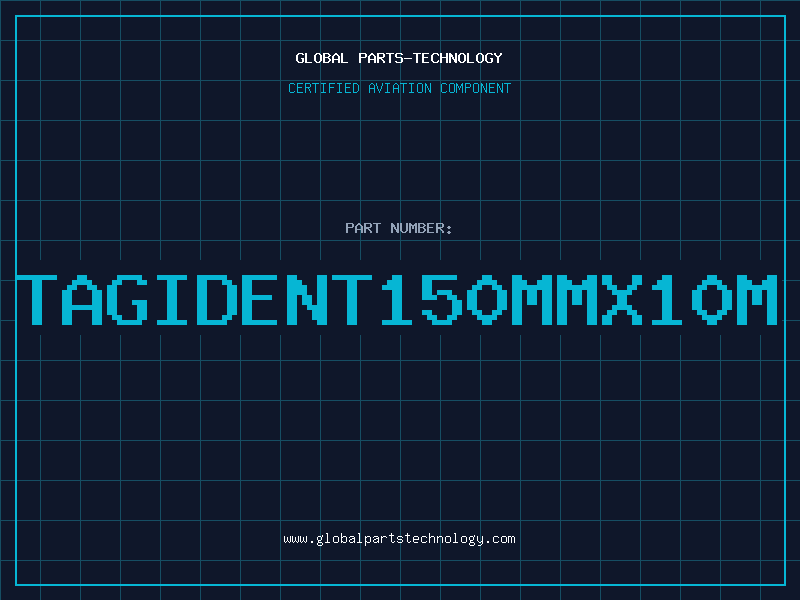This screenshot has width=800, height=600.
Task: Select the TAGIDENT150MMX10M part number
Action: [397, 300]
